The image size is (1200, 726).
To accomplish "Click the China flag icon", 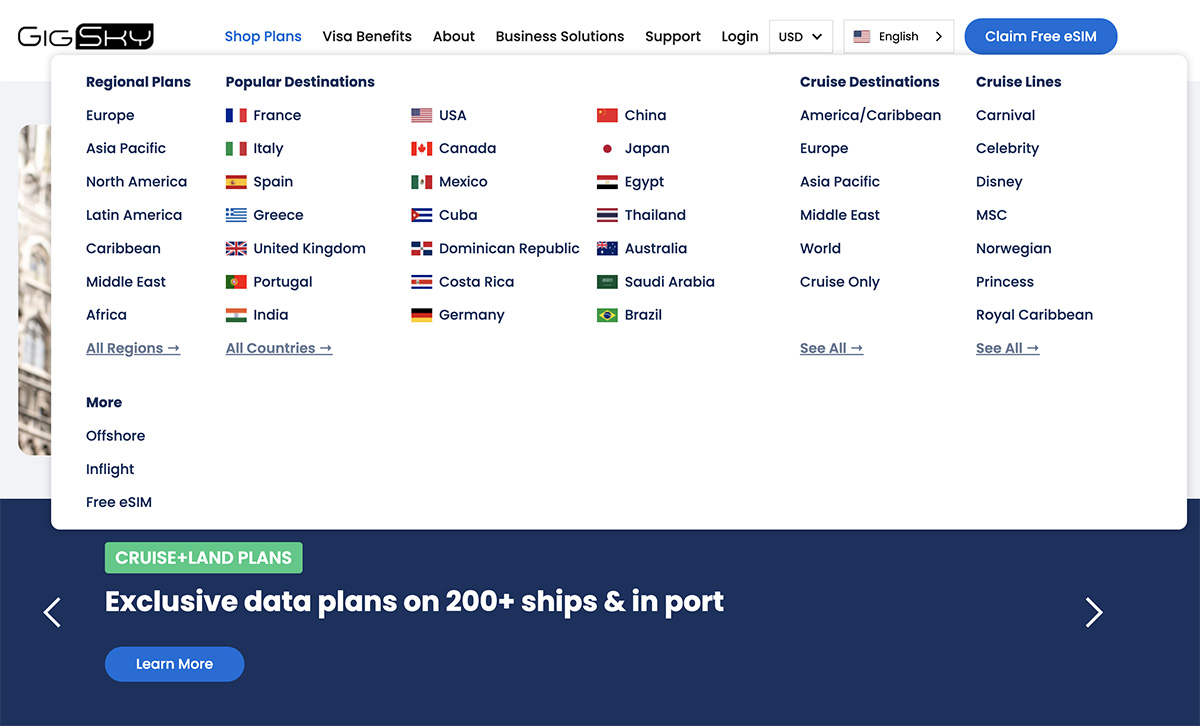I will tap(607, 115).
